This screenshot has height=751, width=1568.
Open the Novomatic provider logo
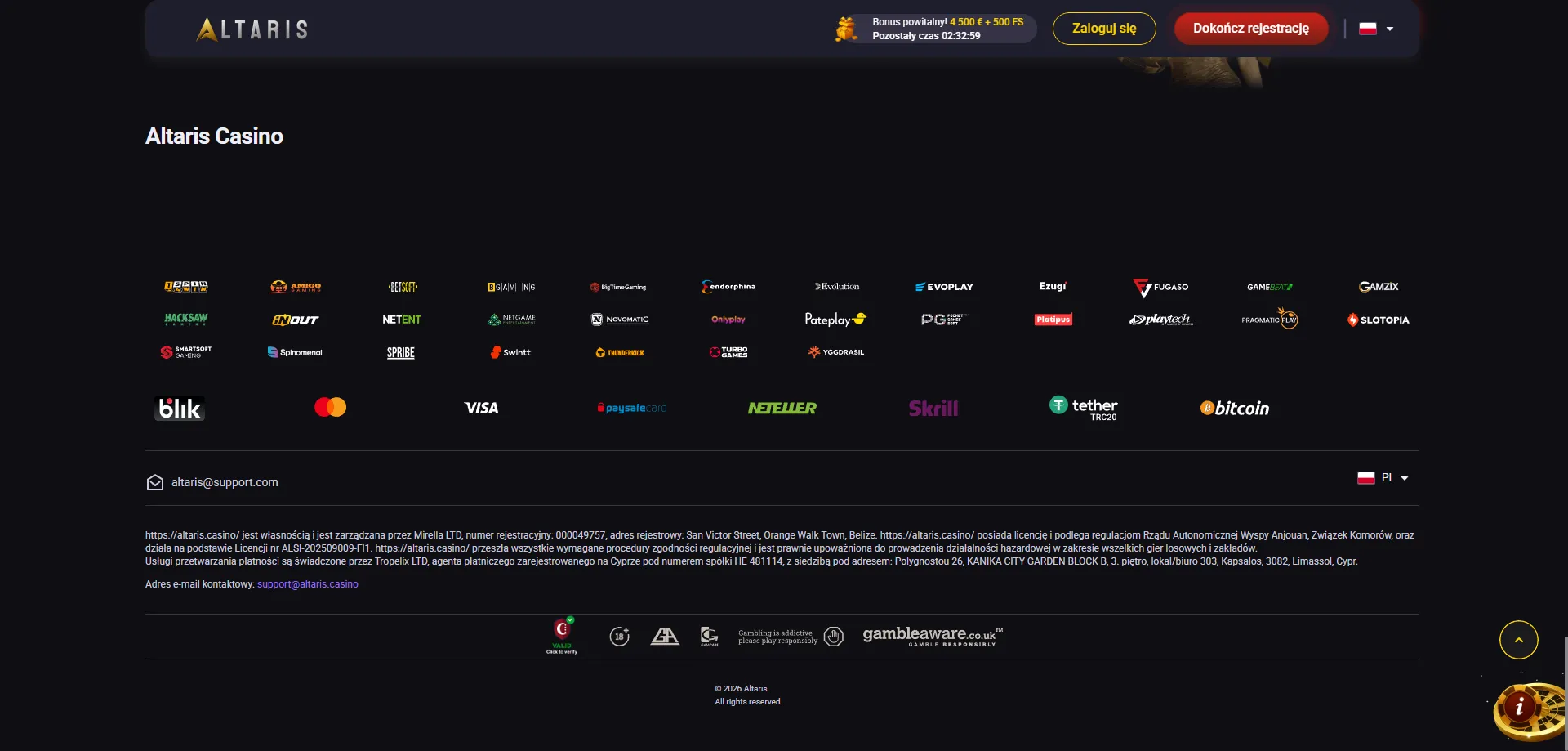(620, 320)
